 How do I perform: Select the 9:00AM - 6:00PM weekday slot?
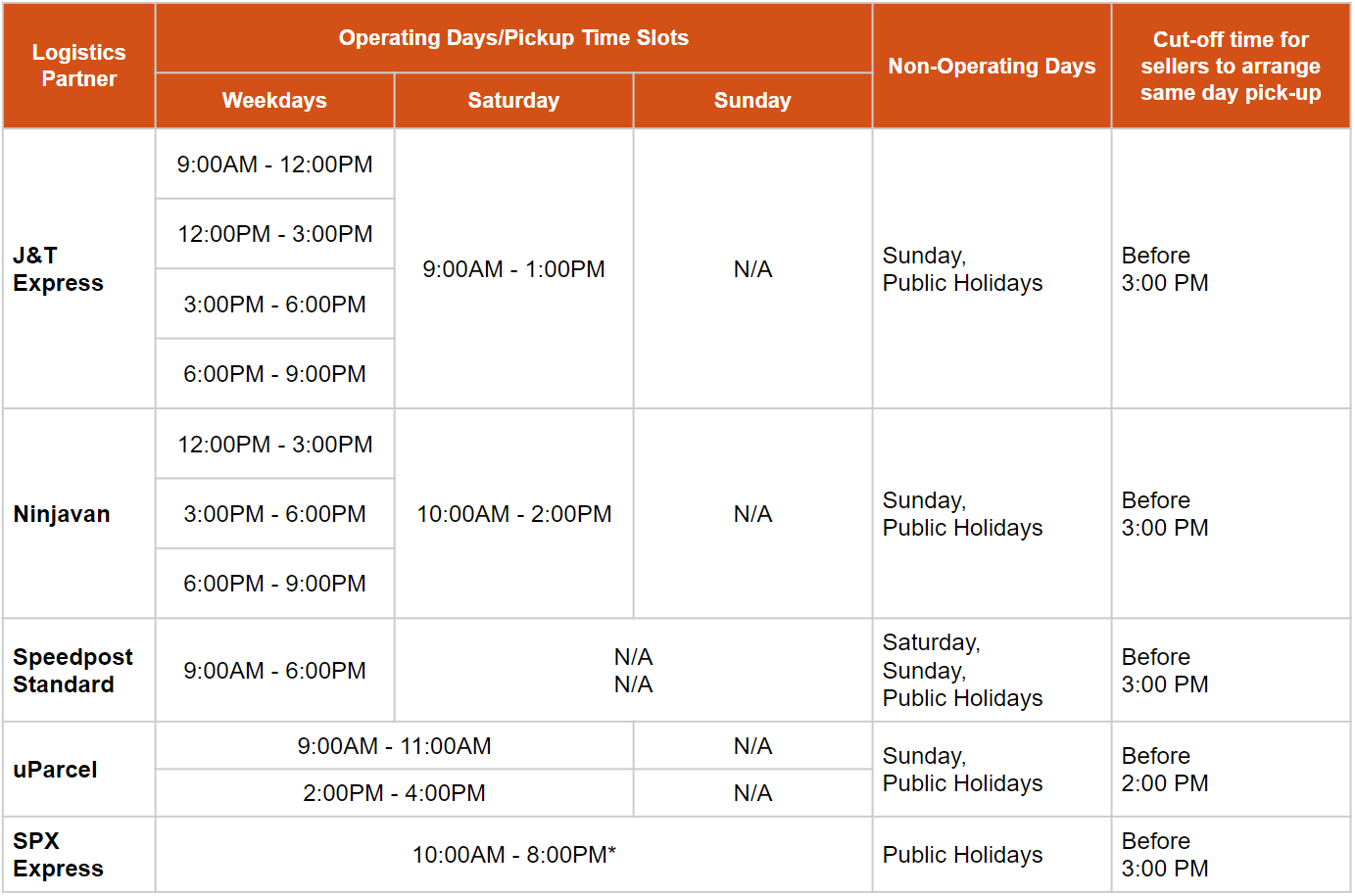coord(274,671)
